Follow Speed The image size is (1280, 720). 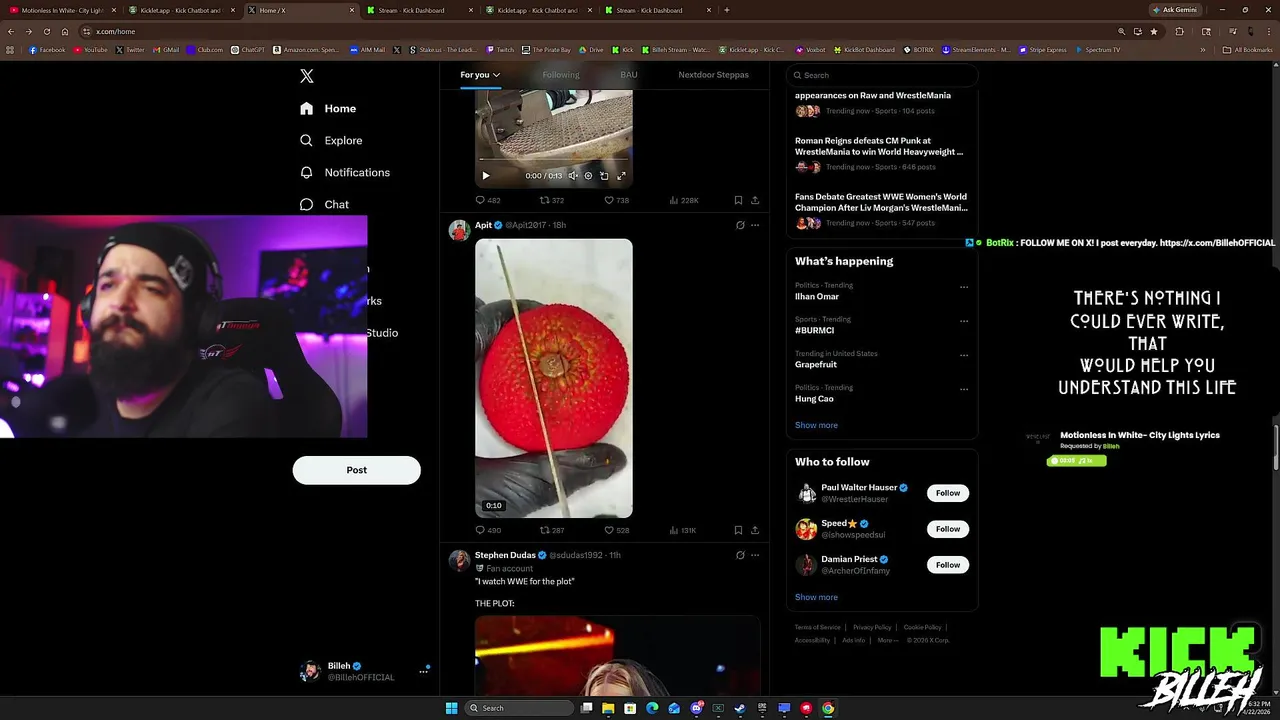(948, 529)
